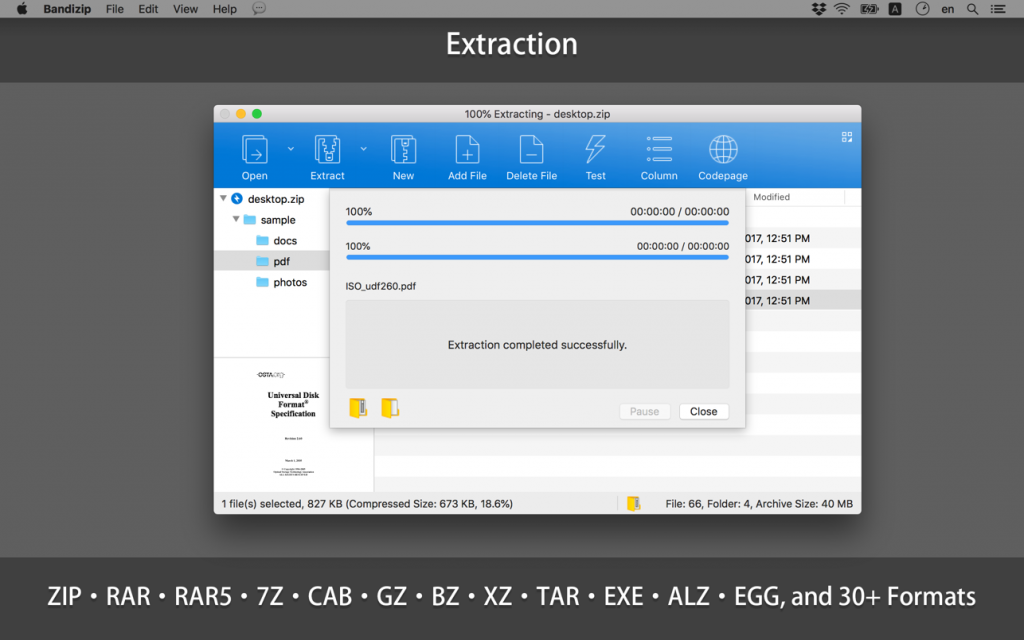Open the Bandizip menu

pos(67,9)
